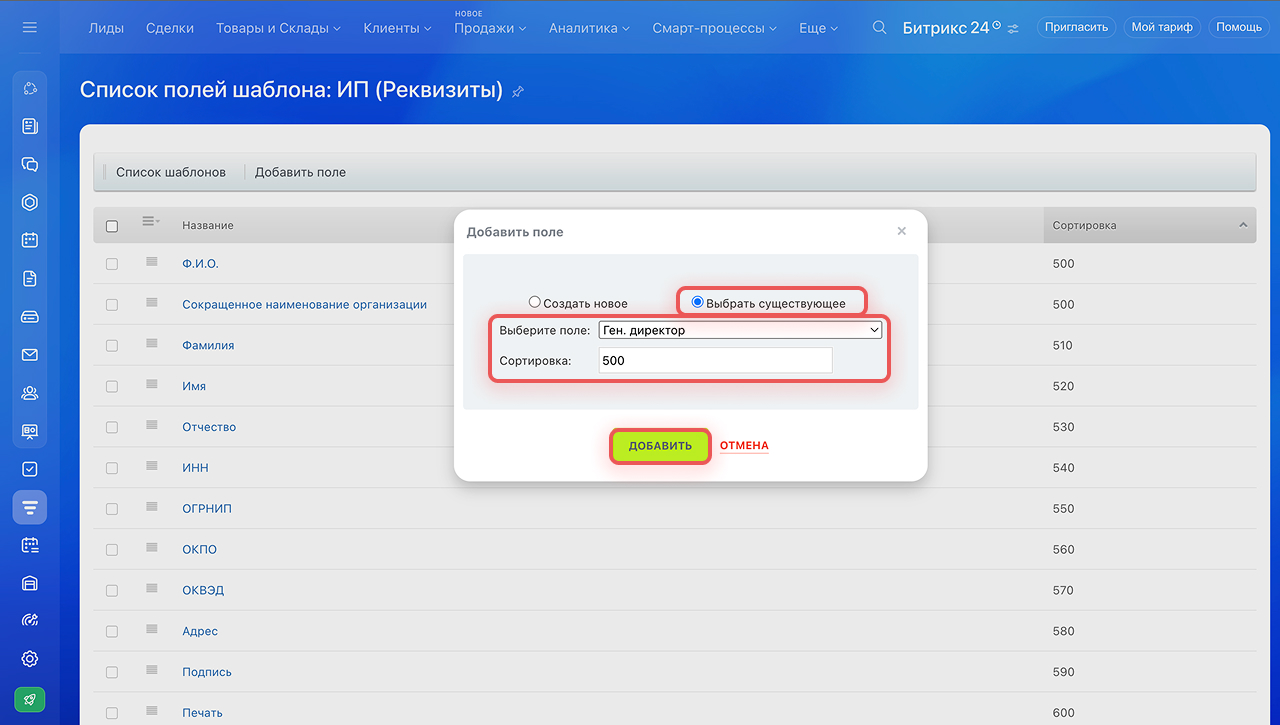Open the Лиды menu item
1280x725 pixels.
click(106, 28)
